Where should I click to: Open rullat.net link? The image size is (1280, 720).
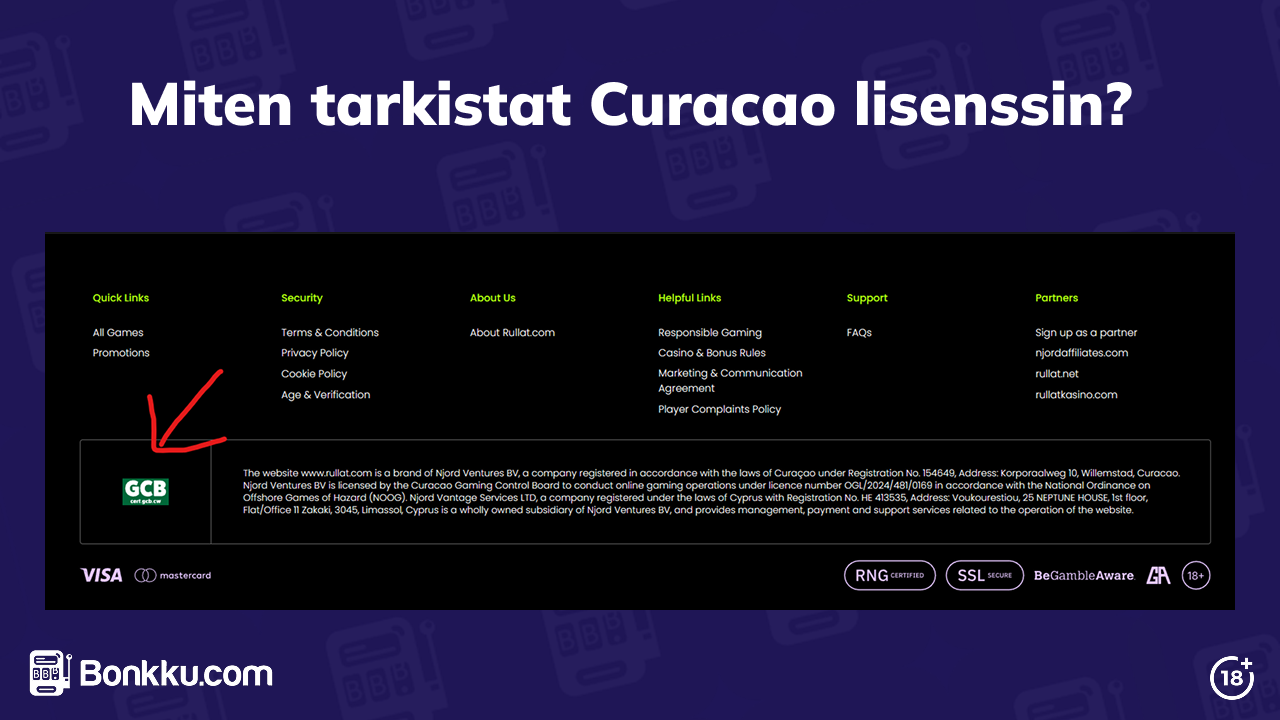[x=1057, y=374]
